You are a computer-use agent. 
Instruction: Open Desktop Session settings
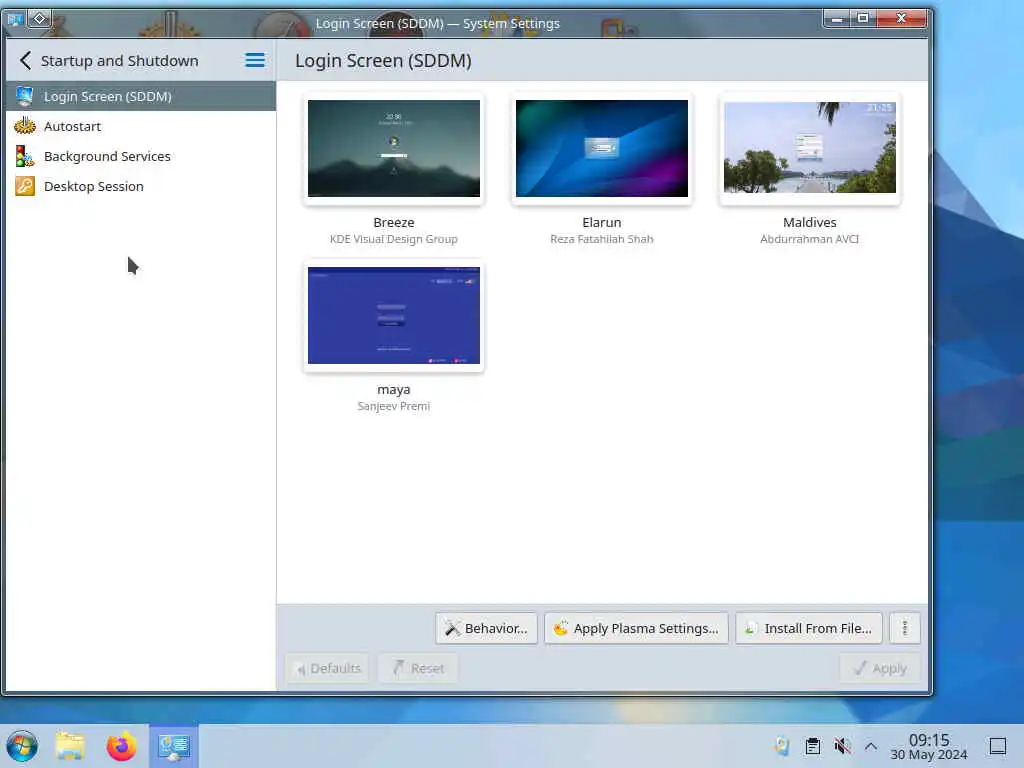[x=140, y=186]
